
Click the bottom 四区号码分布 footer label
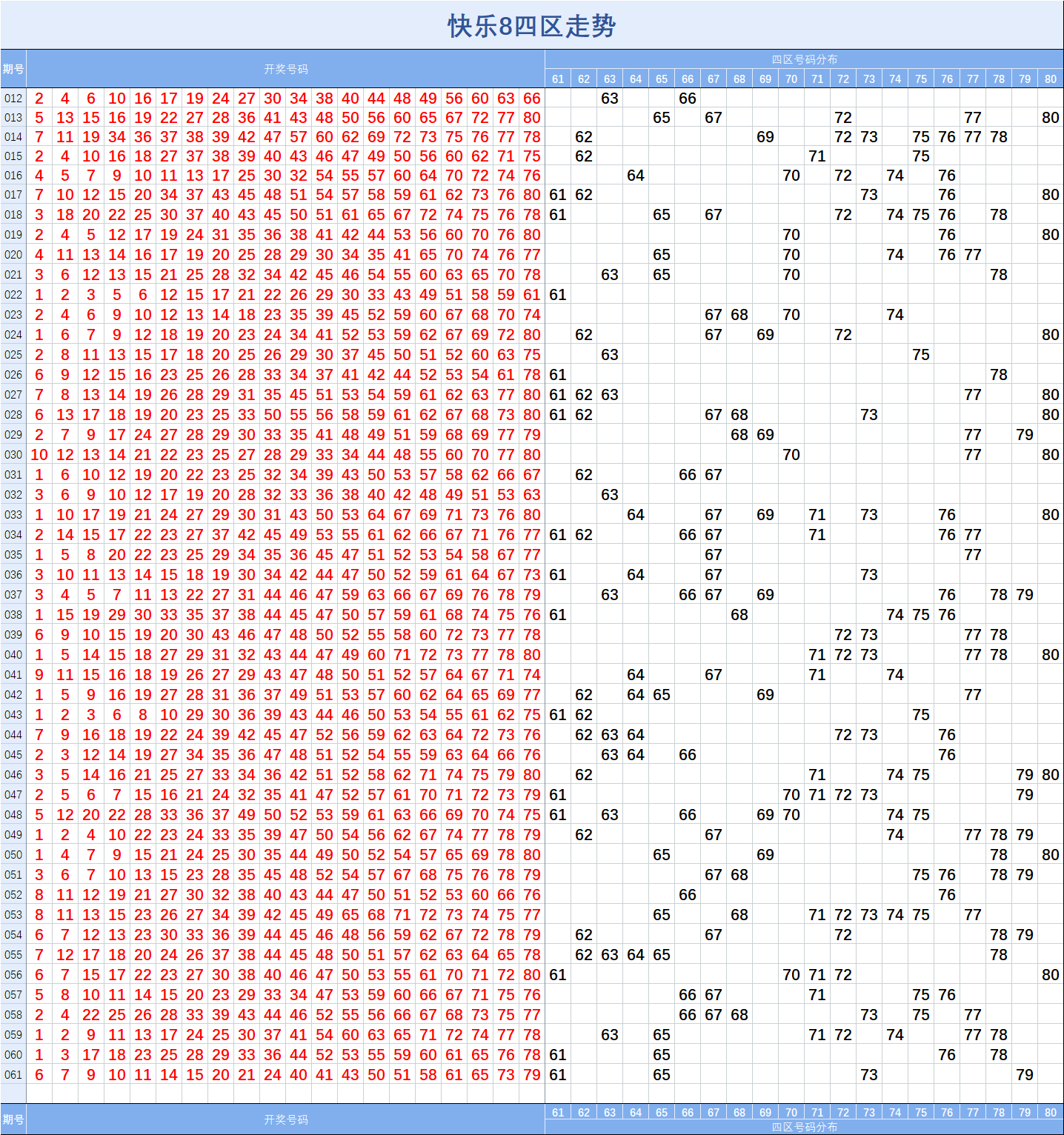click(x=805, y=1127)
